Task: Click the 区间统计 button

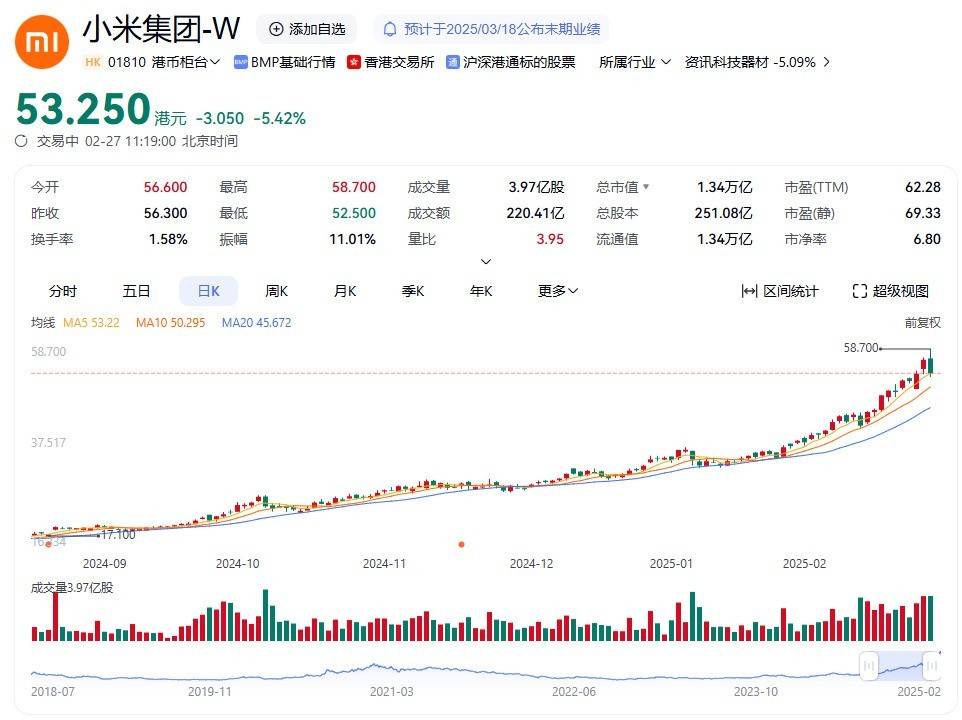Action: pyautogui.click(x=780, y=291)
